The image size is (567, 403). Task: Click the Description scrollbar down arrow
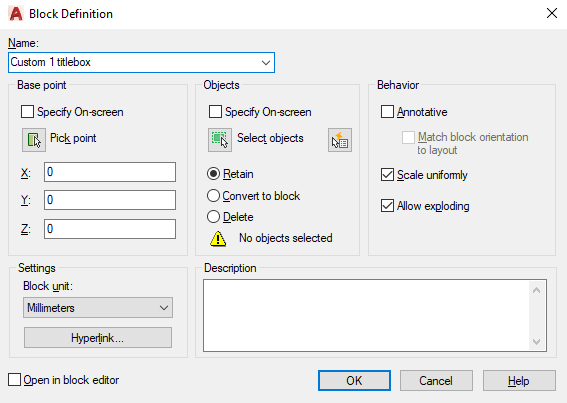537,342
